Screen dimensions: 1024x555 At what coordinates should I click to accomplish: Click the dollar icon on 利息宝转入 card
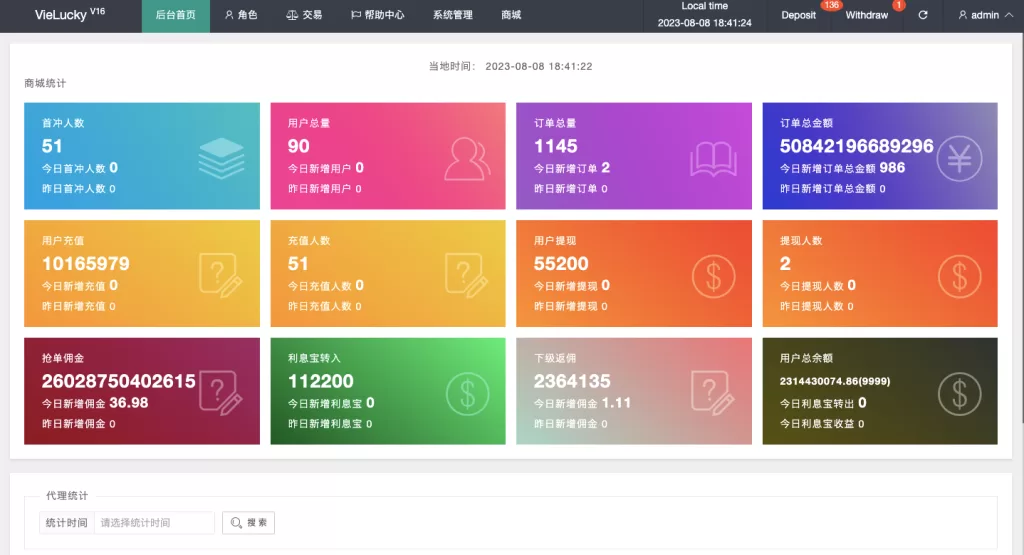coord(467,392)
